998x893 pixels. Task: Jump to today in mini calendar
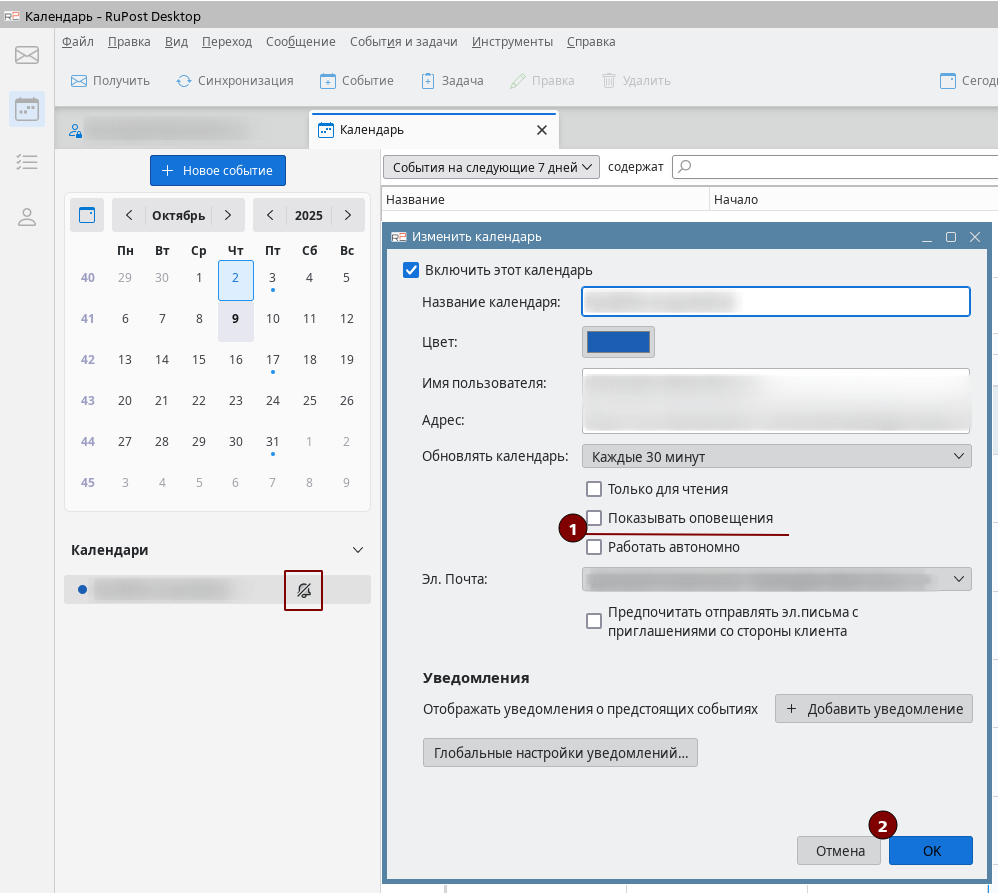pos(87,215)
